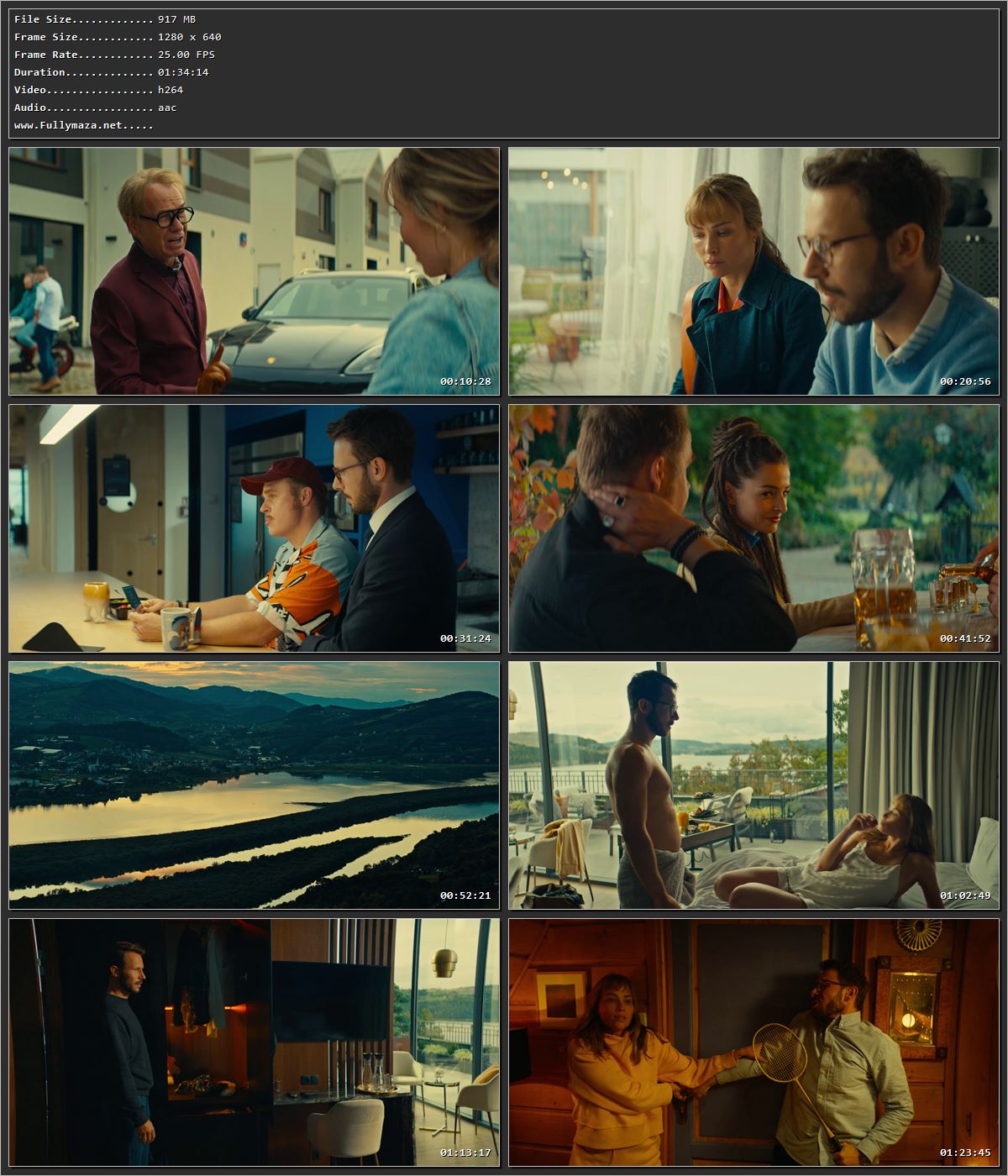Click the Frame Rate value 25.00 FPS
This screenshot has width=1008, height=1176.
[x=186, y=55]
